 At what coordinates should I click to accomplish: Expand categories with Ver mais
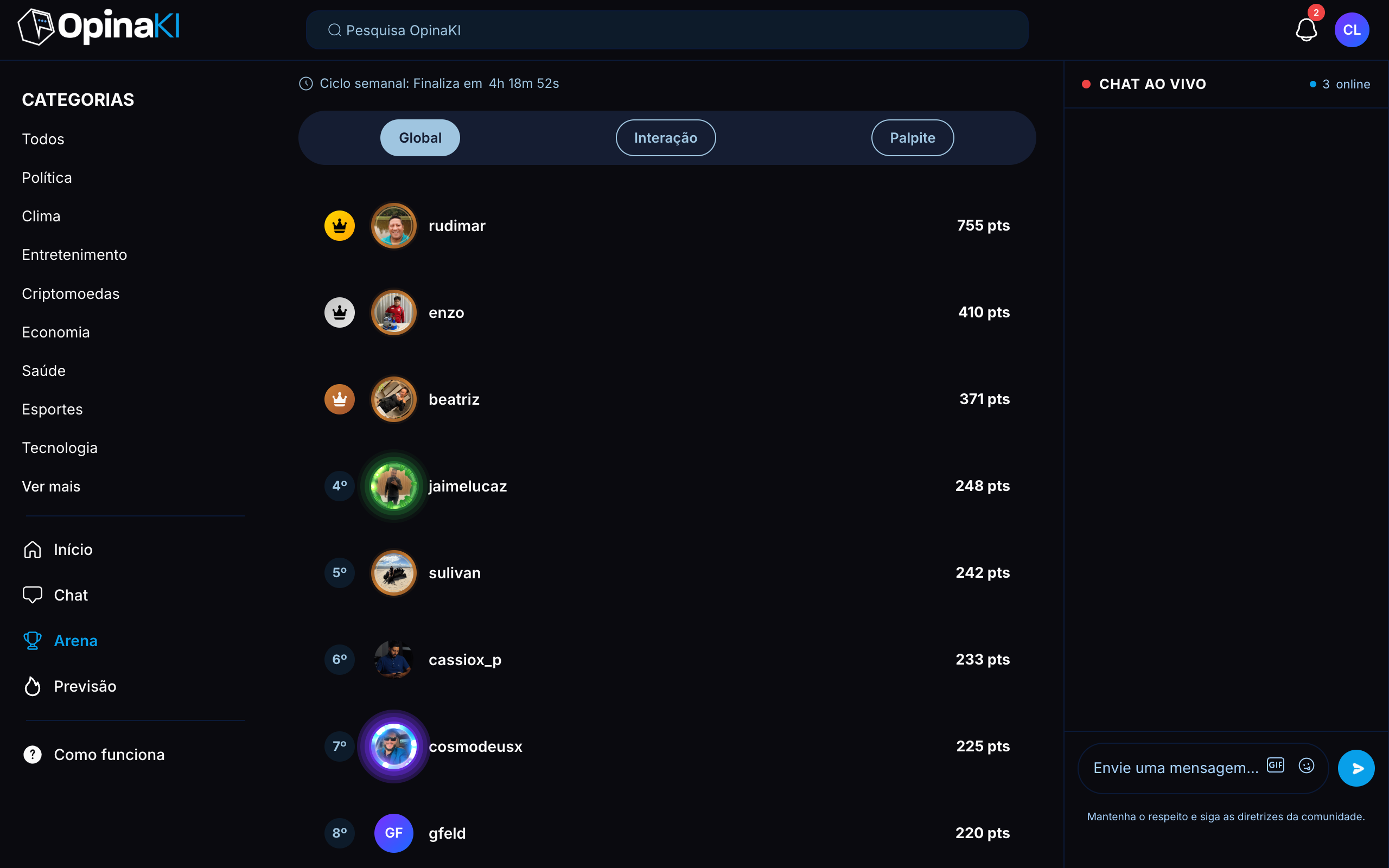(x=51, y=486)
